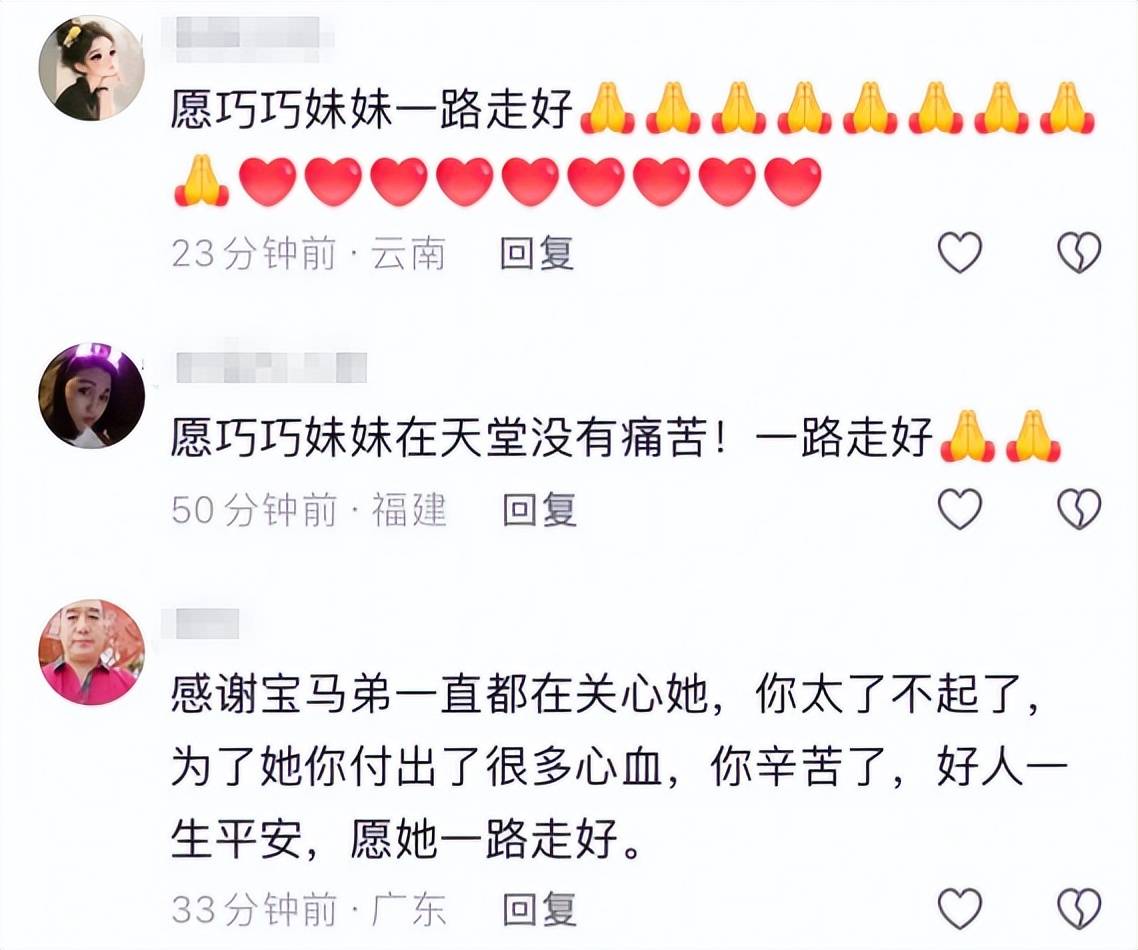Like the Fujian comment with heart icon

tap(959, 507)
